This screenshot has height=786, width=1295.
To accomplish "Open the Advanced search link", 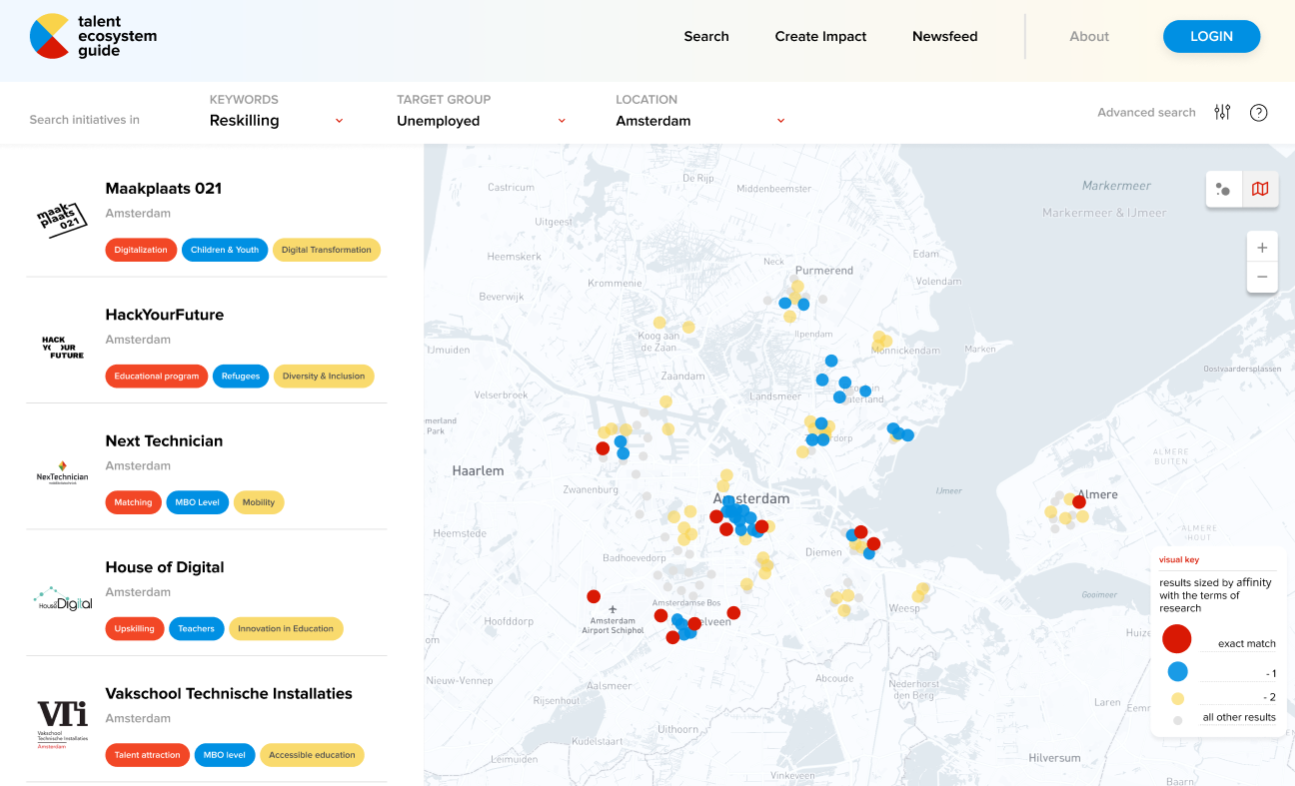I will 1146,112.
